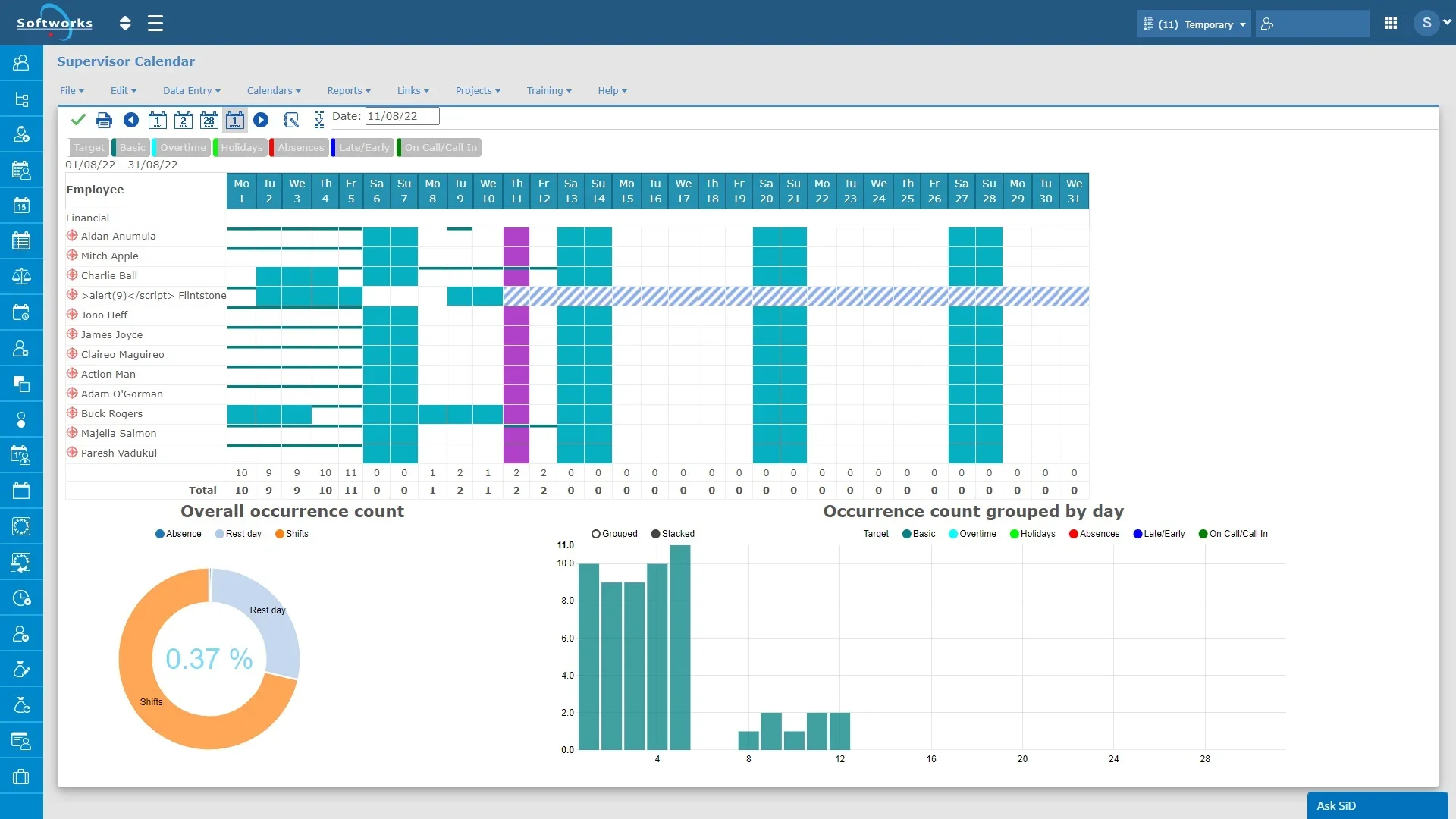1456x819 pixels.
Task: Click the Shifts legend color dot
Action: (280, 534)
